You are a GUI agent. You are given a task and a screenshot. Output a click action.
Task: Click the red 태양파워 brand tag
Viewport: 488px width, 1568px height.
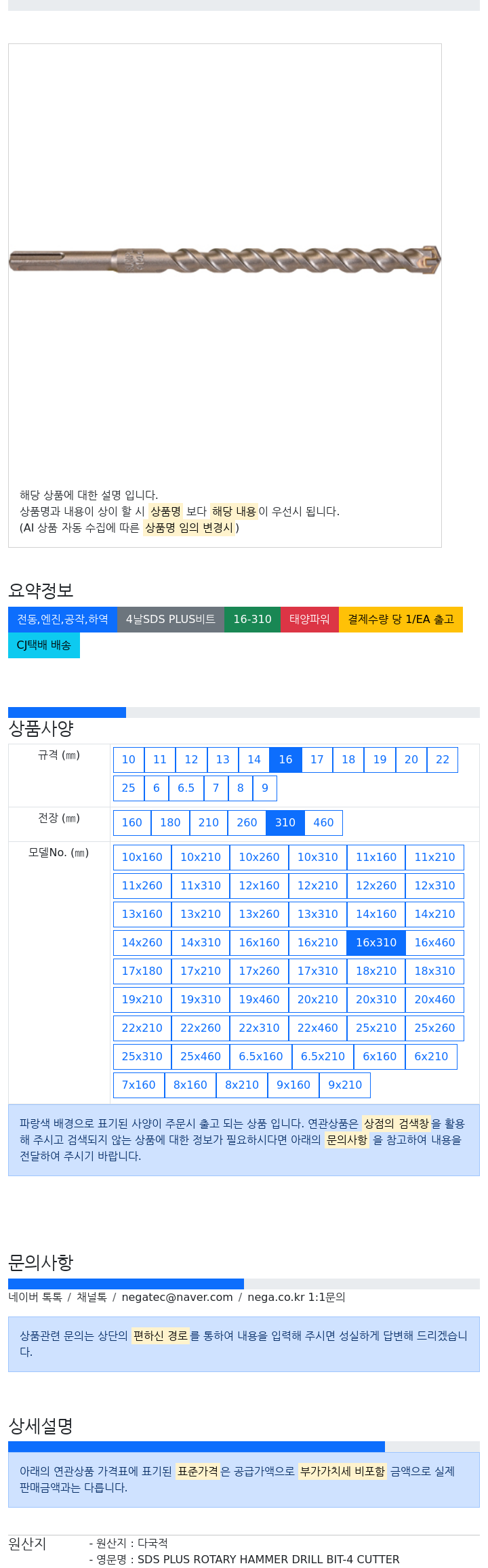click(310, 620)
